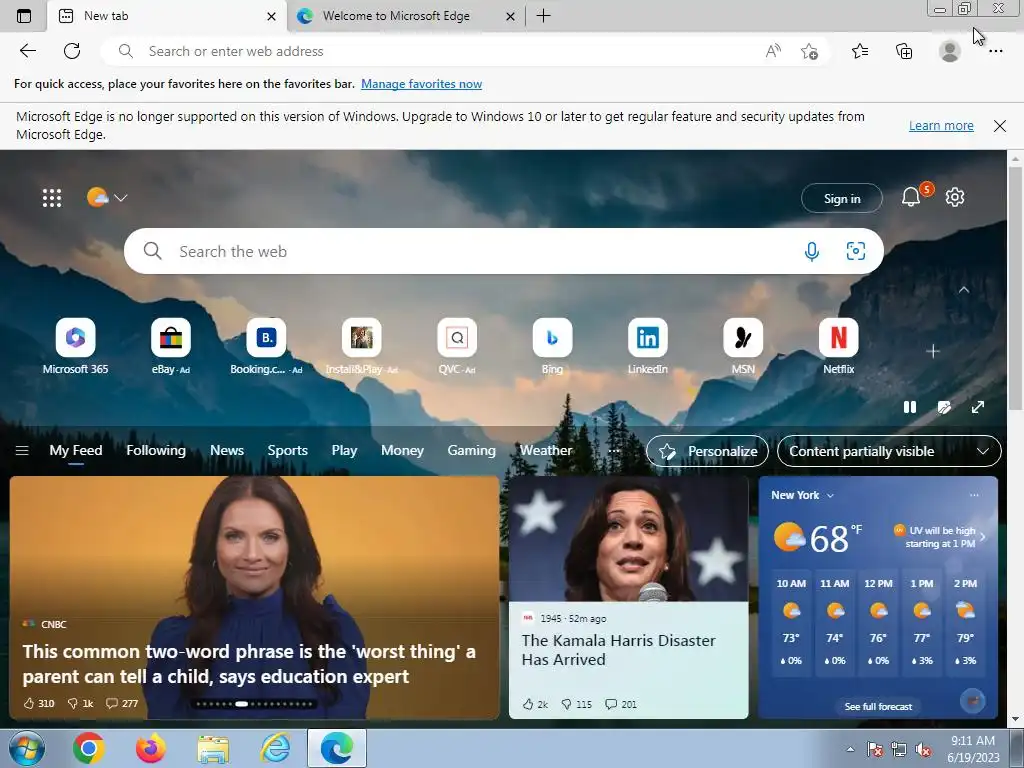Viewport: 1024px width, 768px height.
Task: Expand background to full view
Action: click(x=978, y=407)
